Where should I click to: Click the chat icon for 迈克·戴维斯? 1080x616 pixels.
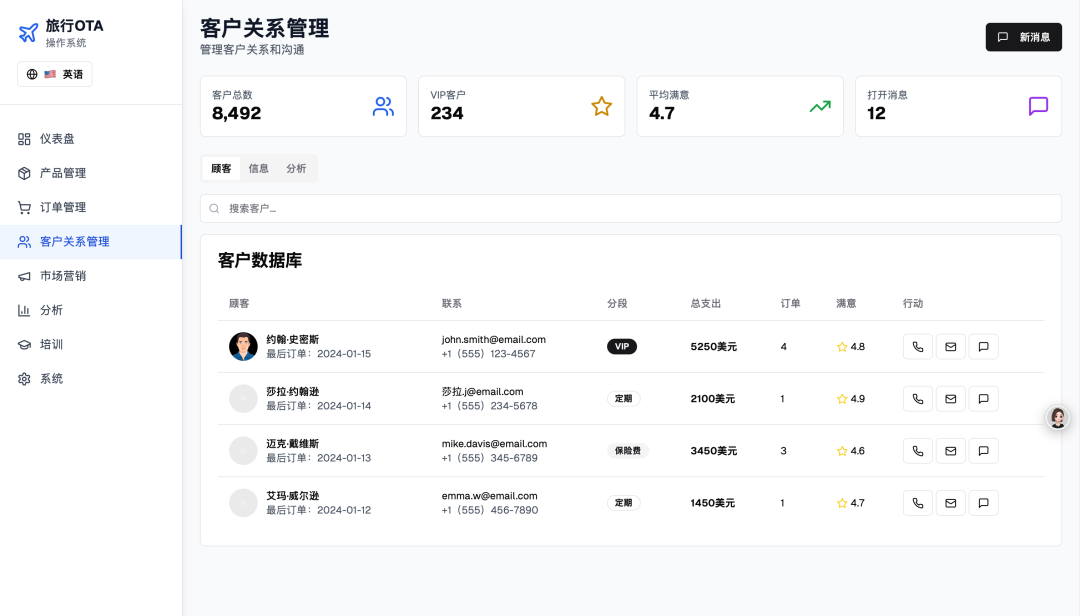(x=983, y=451)
